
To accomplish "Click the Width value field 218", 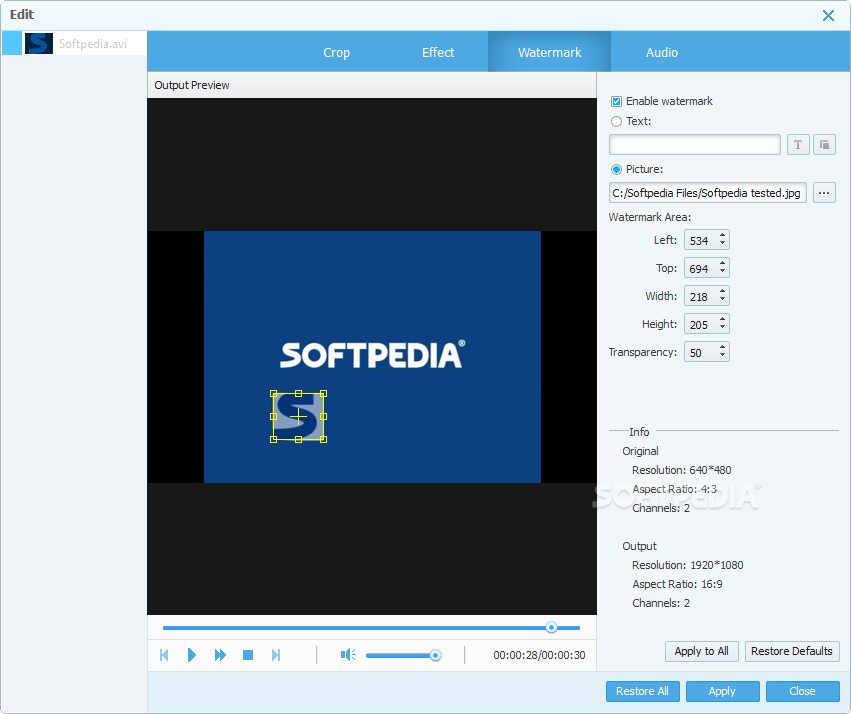I will pos(701,296).
